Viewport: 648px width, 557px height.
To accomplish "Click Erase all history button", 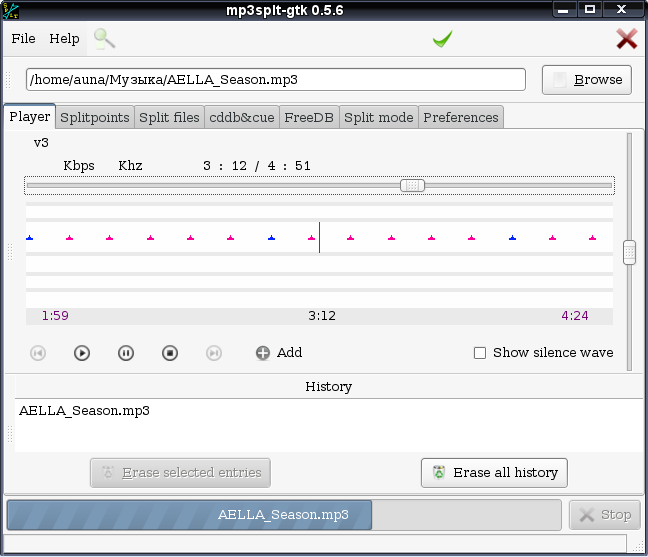I will (x=494, y=473).
